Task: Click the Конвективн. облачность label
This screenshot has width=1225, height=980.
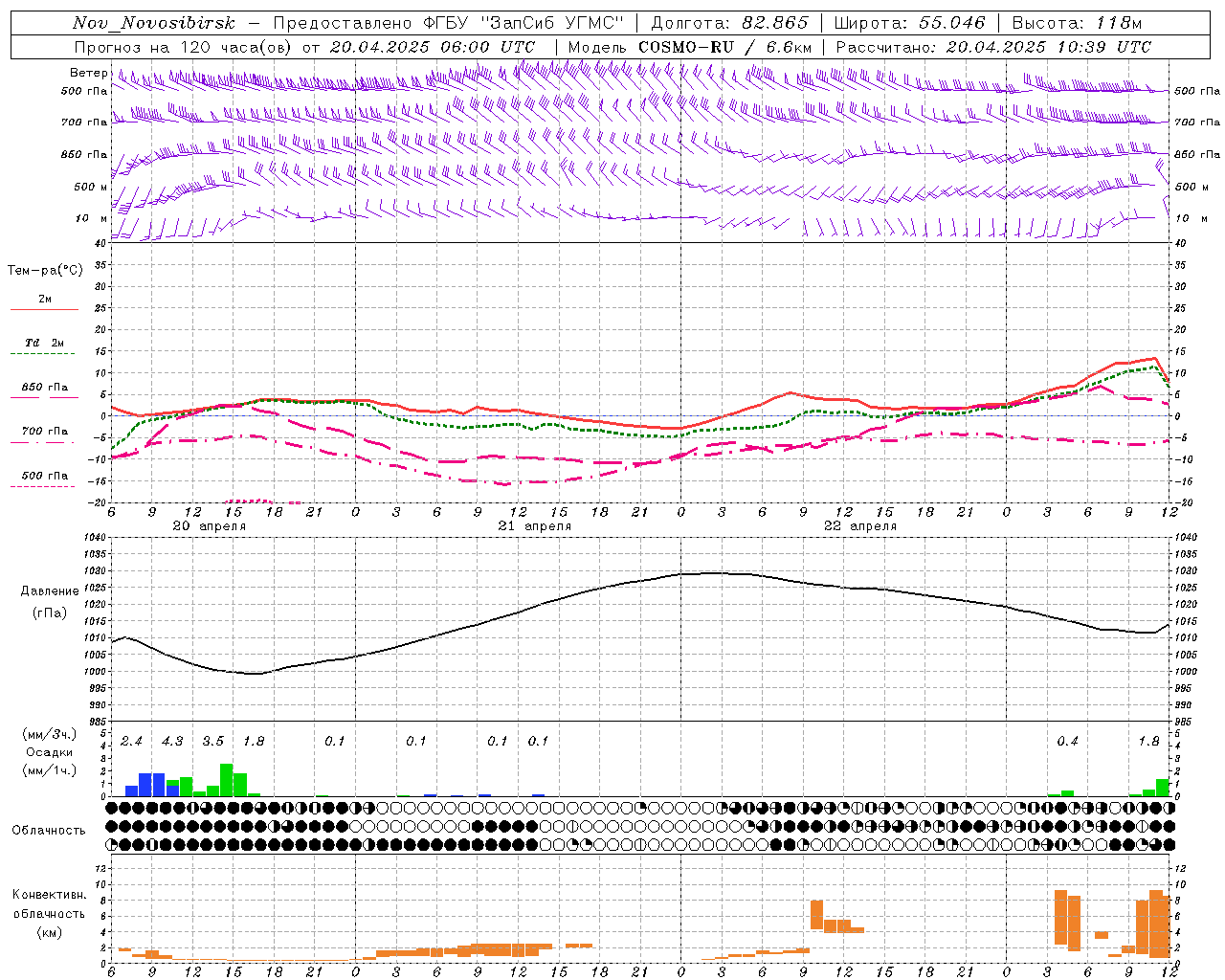Action: click(x=50, y=904)
